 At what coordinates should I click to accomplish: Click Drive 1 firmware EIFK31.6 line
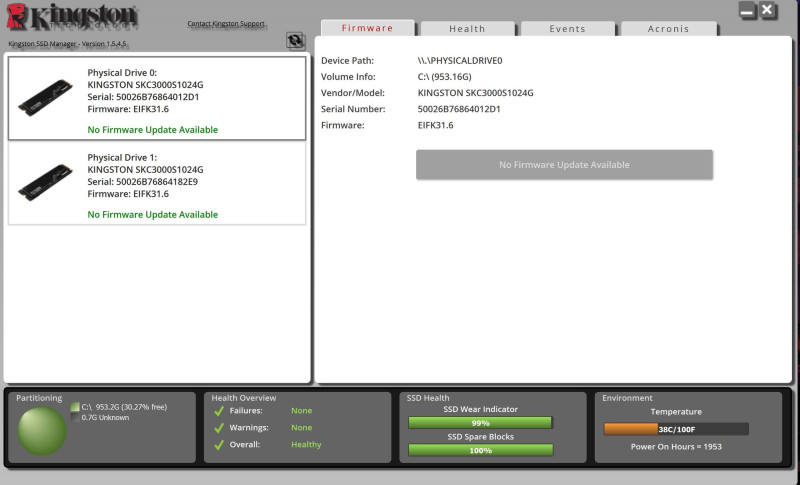click(128, 194)
